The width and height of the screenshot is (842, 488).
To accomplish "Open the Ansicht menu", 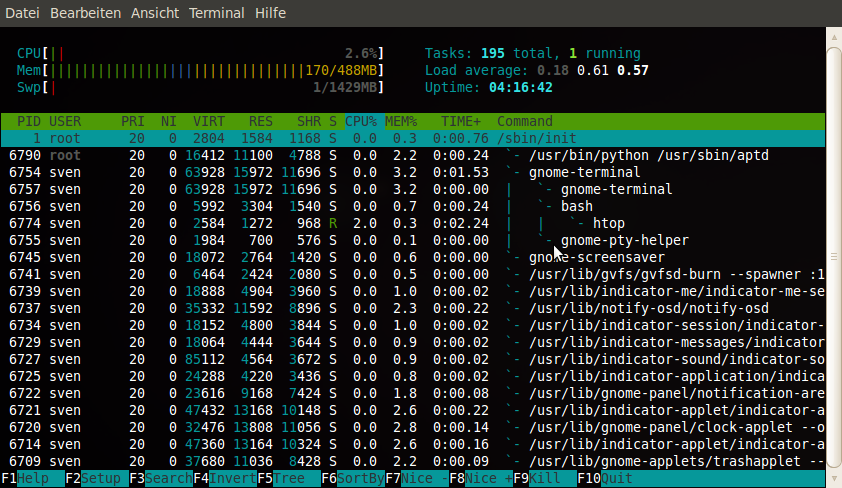I will tap(155, 13).
